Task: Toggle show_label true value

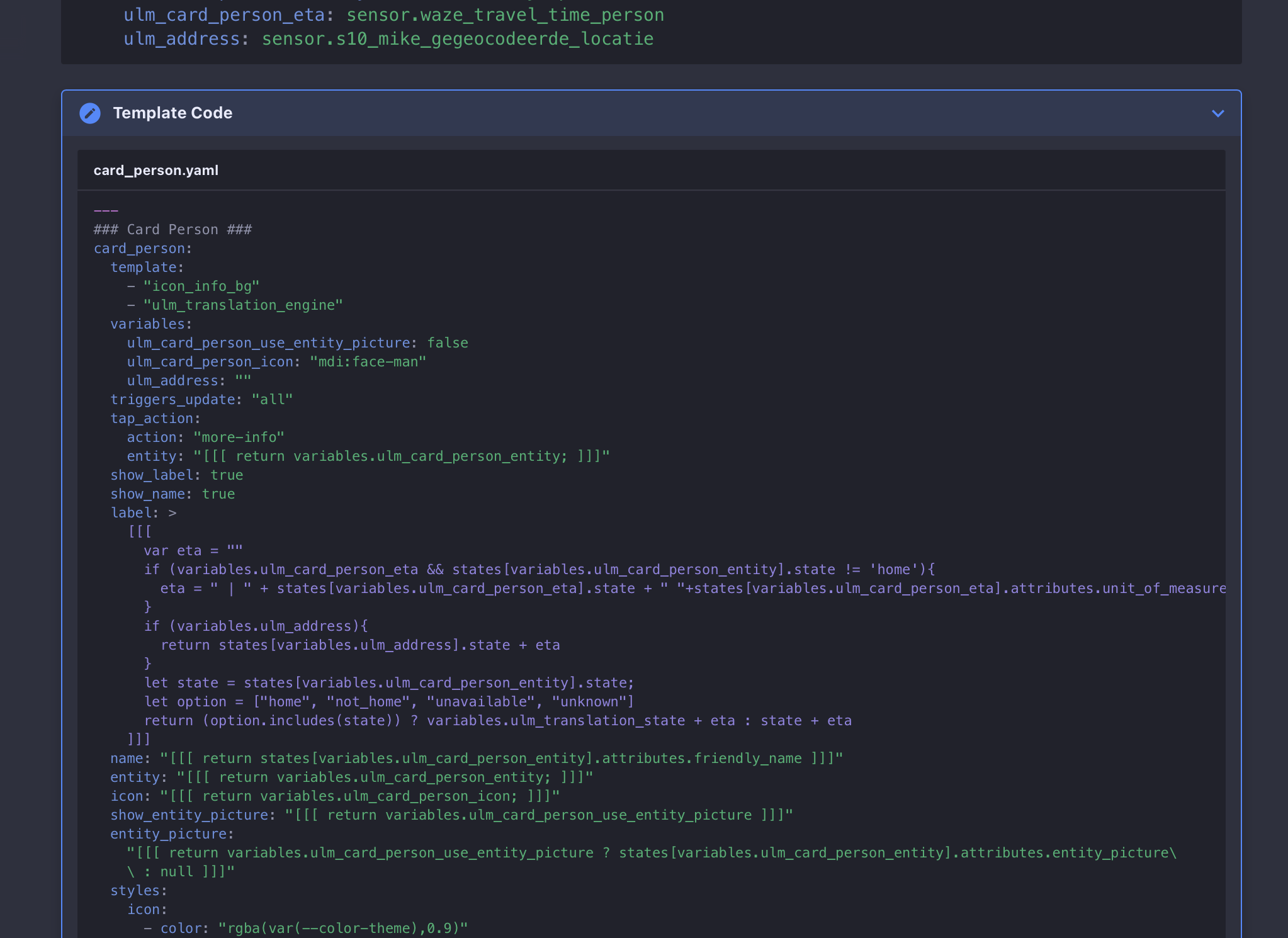Action: point(226,475)
